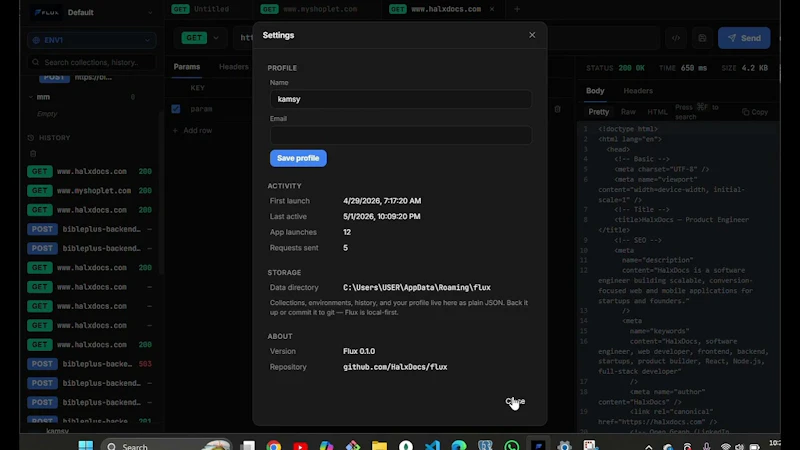Click the Close button at dialog bottom
The width and height of the screenshot is (800, 450).
coord(515,401)
